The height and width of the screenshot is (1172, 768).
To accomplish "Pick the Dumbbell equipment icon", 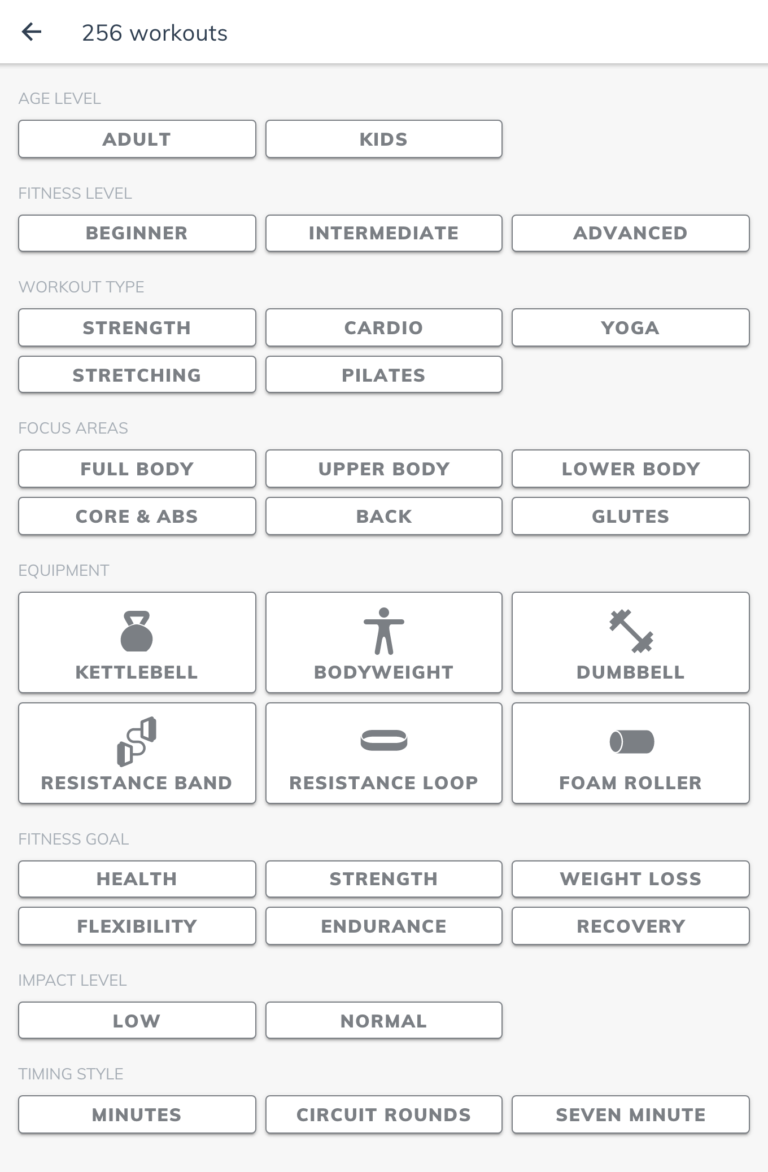I will pos(630,631).
